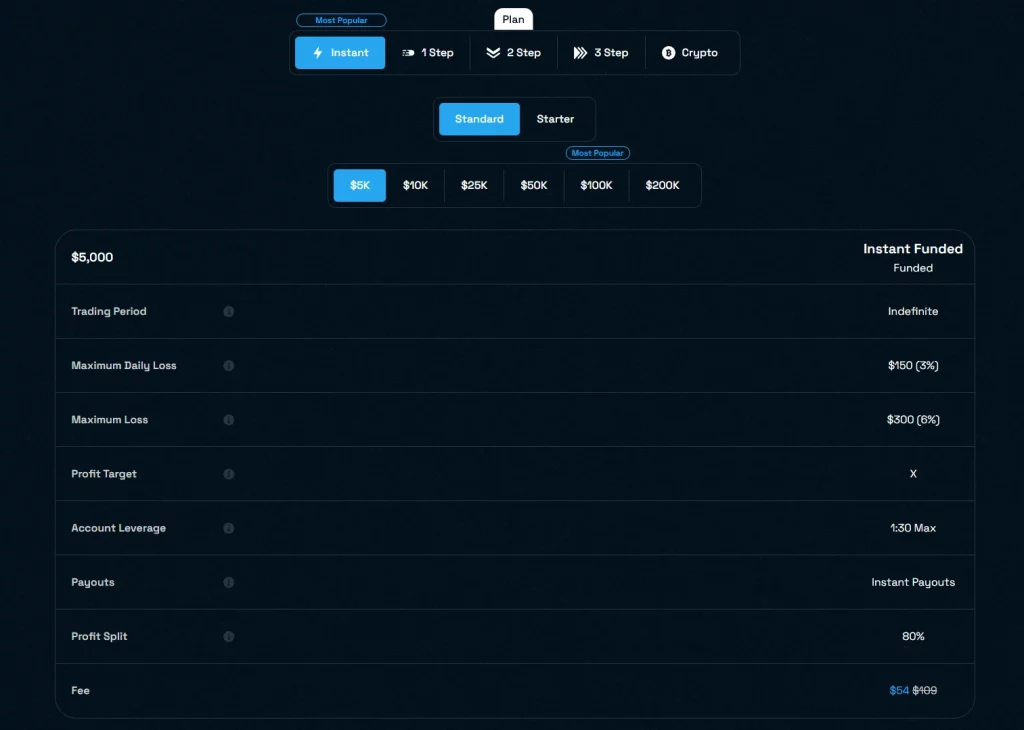1024x730 pixels.
Task: Click the info icon beside Payouts
Action: 228,582
